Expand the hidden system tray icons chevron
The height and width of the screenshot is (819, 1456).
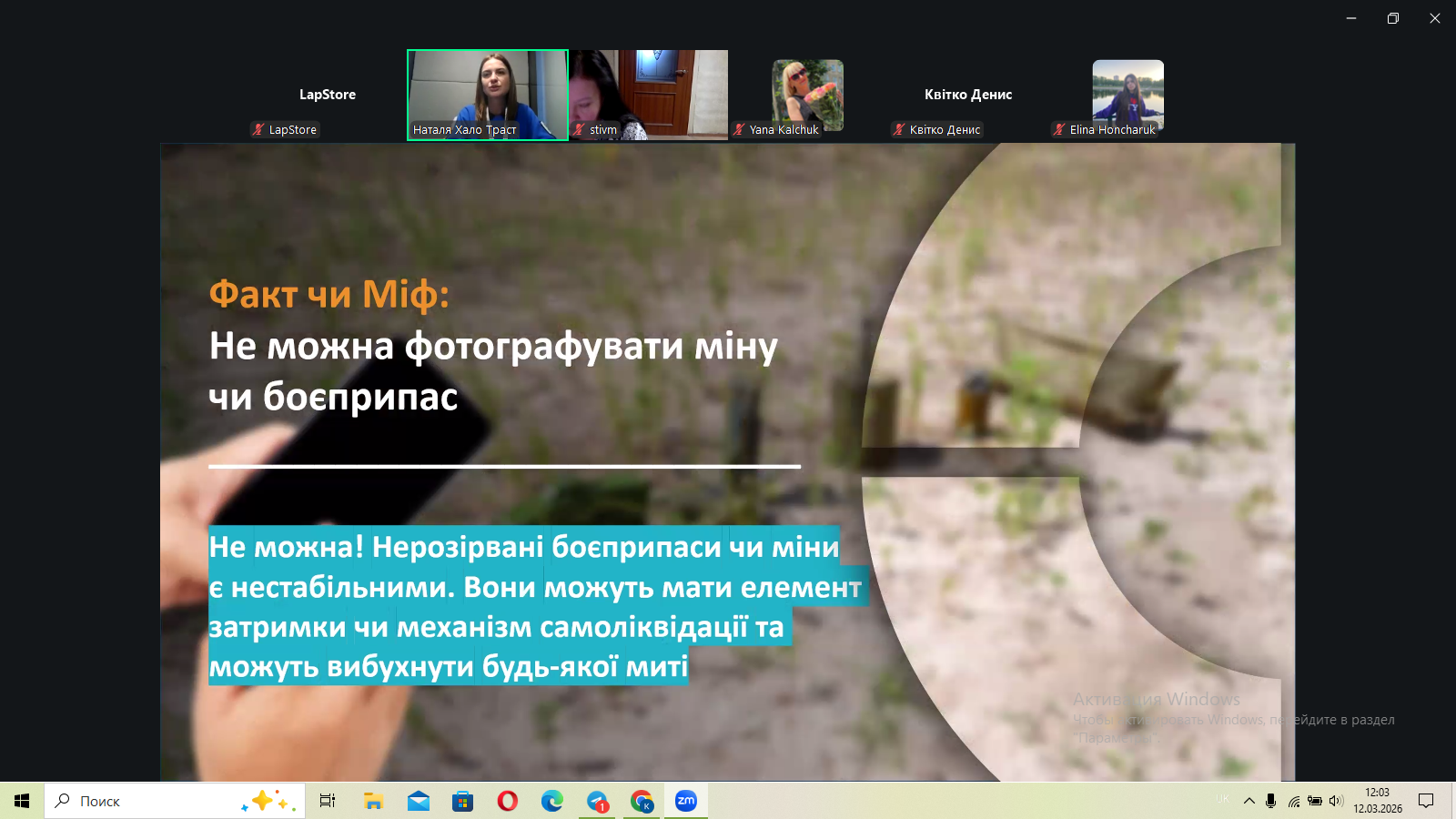tap(1249, 801)
